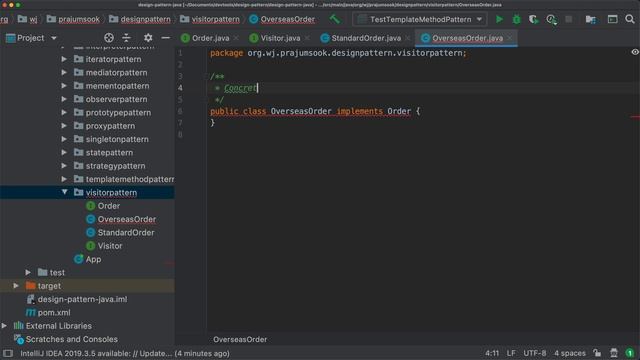Open the green notifications indicator

pyautogui.click(x=630, y=353)
